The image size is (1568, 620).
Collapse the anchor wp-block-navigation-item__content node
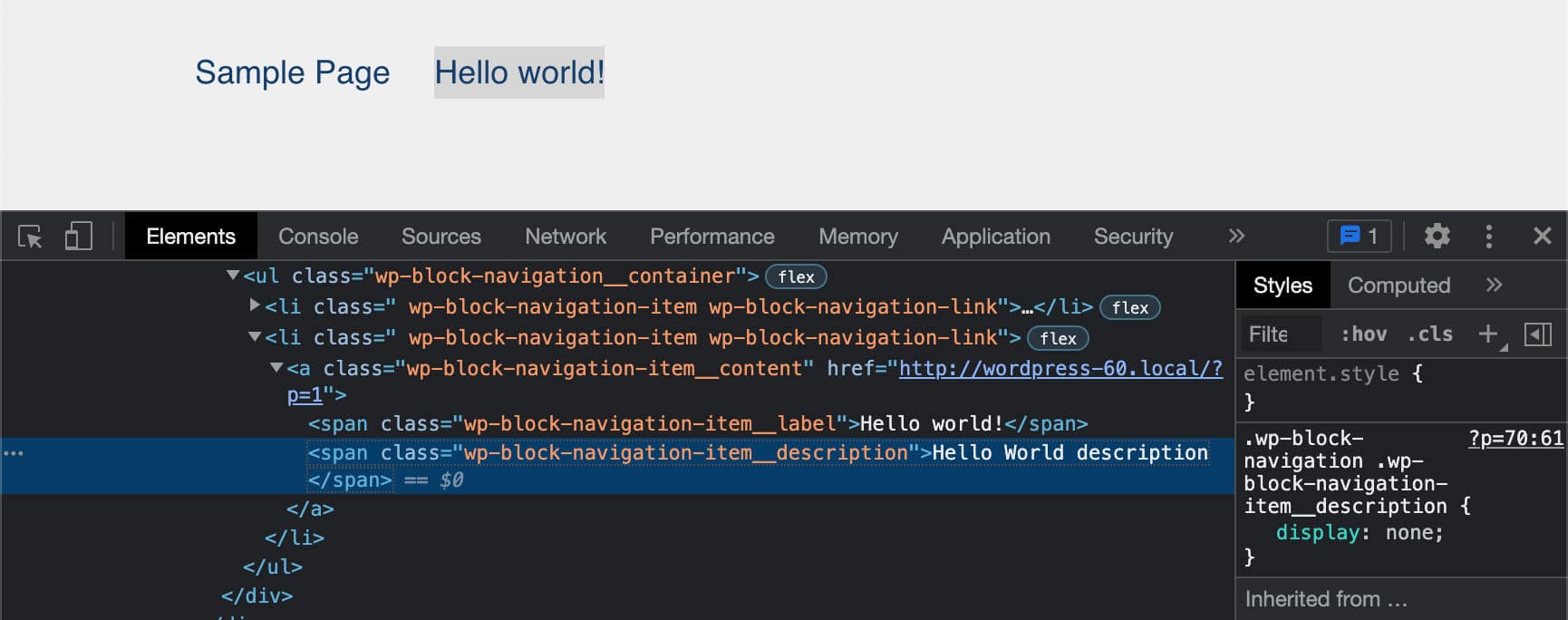click(x=276, y=368)
